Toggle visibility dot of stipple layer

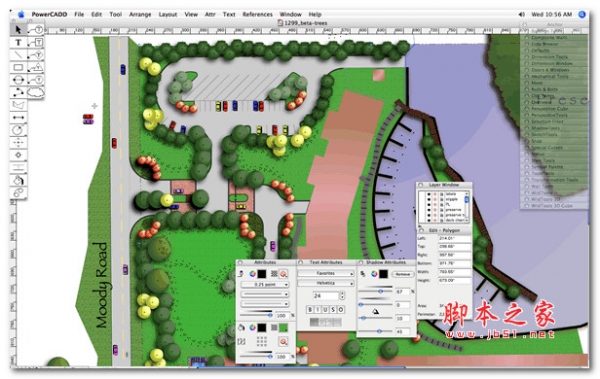429,199
